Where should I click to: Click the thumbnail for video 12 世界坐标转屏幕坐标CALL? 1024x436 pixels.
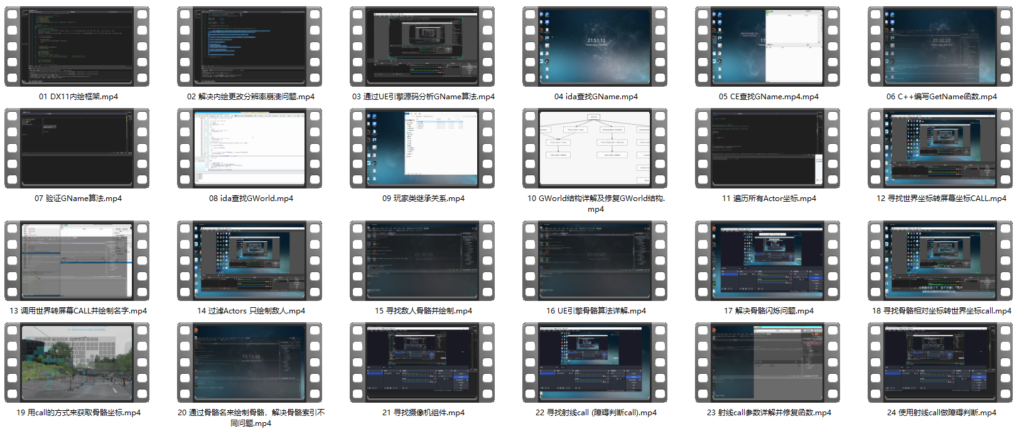click(941, 149)
